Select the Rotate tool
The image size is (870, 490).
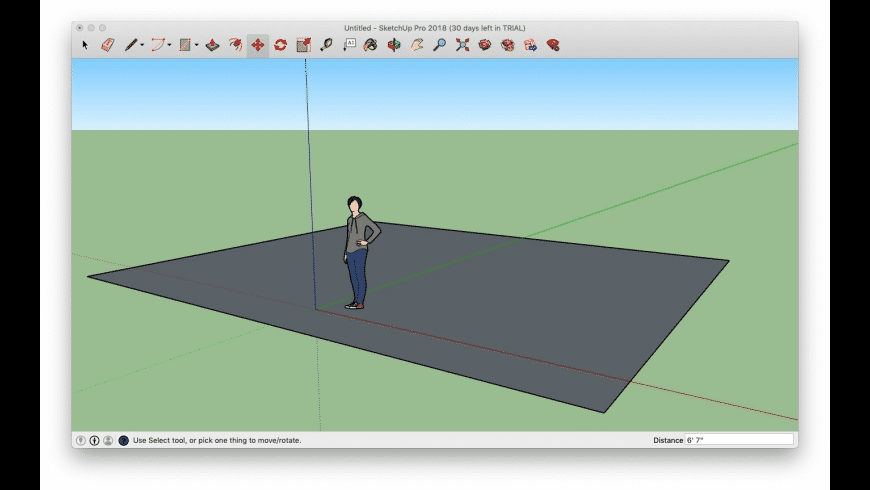(x=281, y=45)
